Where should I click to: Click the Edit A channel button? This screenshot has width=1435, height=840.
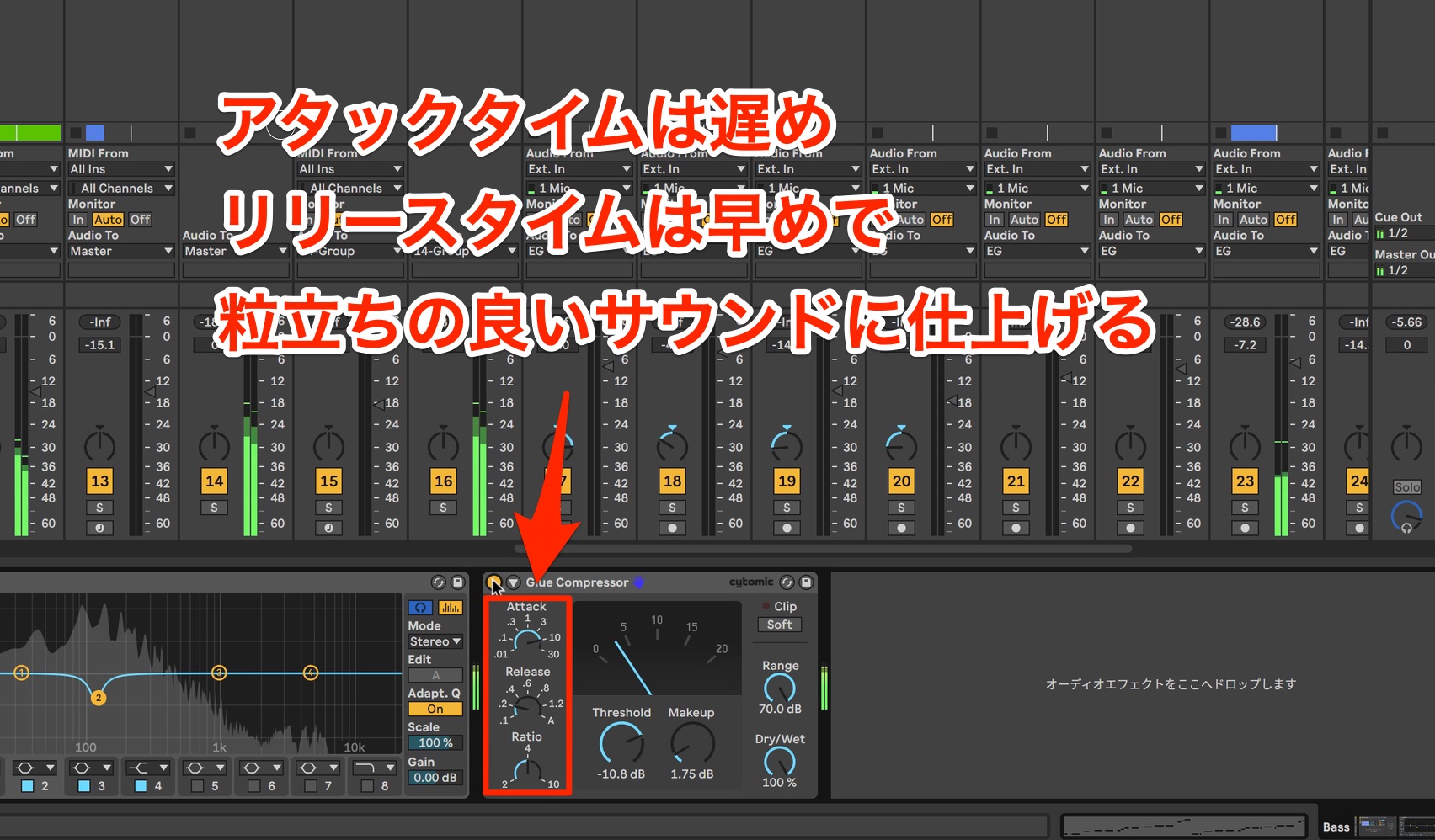pos(435,675)
